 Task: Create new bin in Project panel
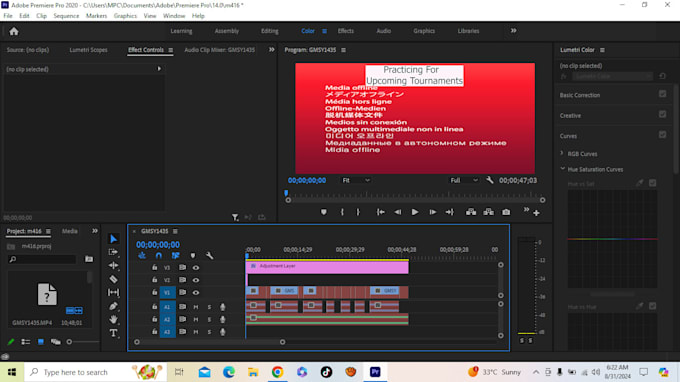click(x=89, y=259)
